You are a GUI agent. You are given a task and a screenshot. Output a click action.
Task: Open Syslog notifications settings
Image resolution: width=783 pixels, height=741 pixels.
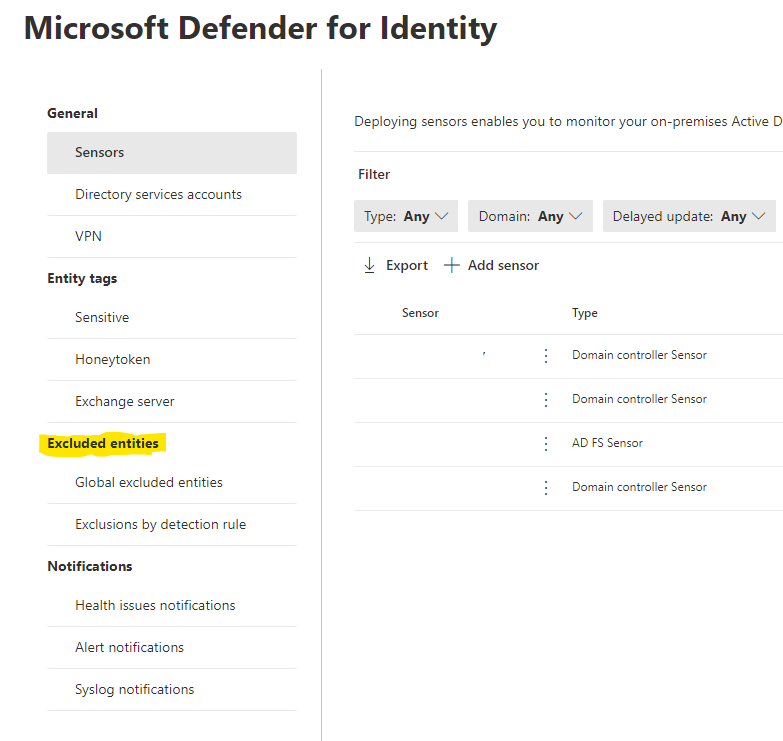tap(135, 689)
